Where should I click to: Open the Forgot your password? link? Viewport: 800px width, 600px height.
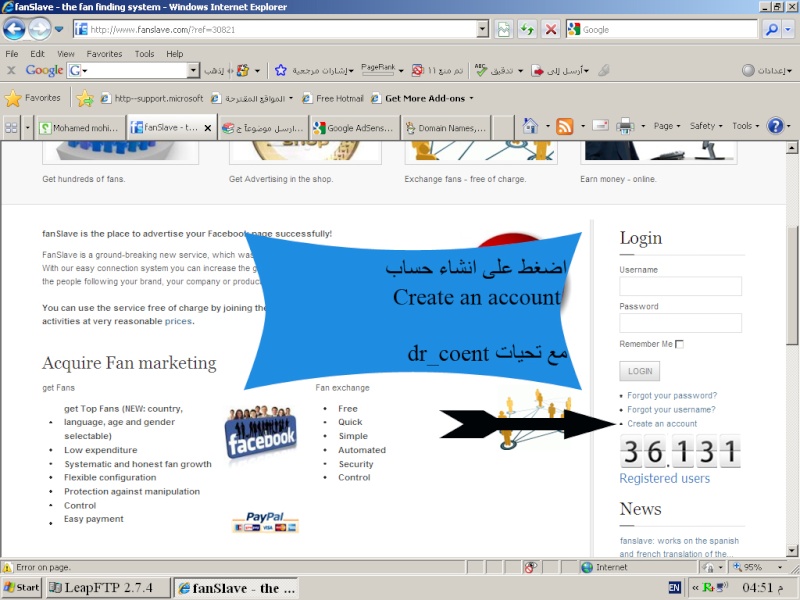click(x=672, y=395)
